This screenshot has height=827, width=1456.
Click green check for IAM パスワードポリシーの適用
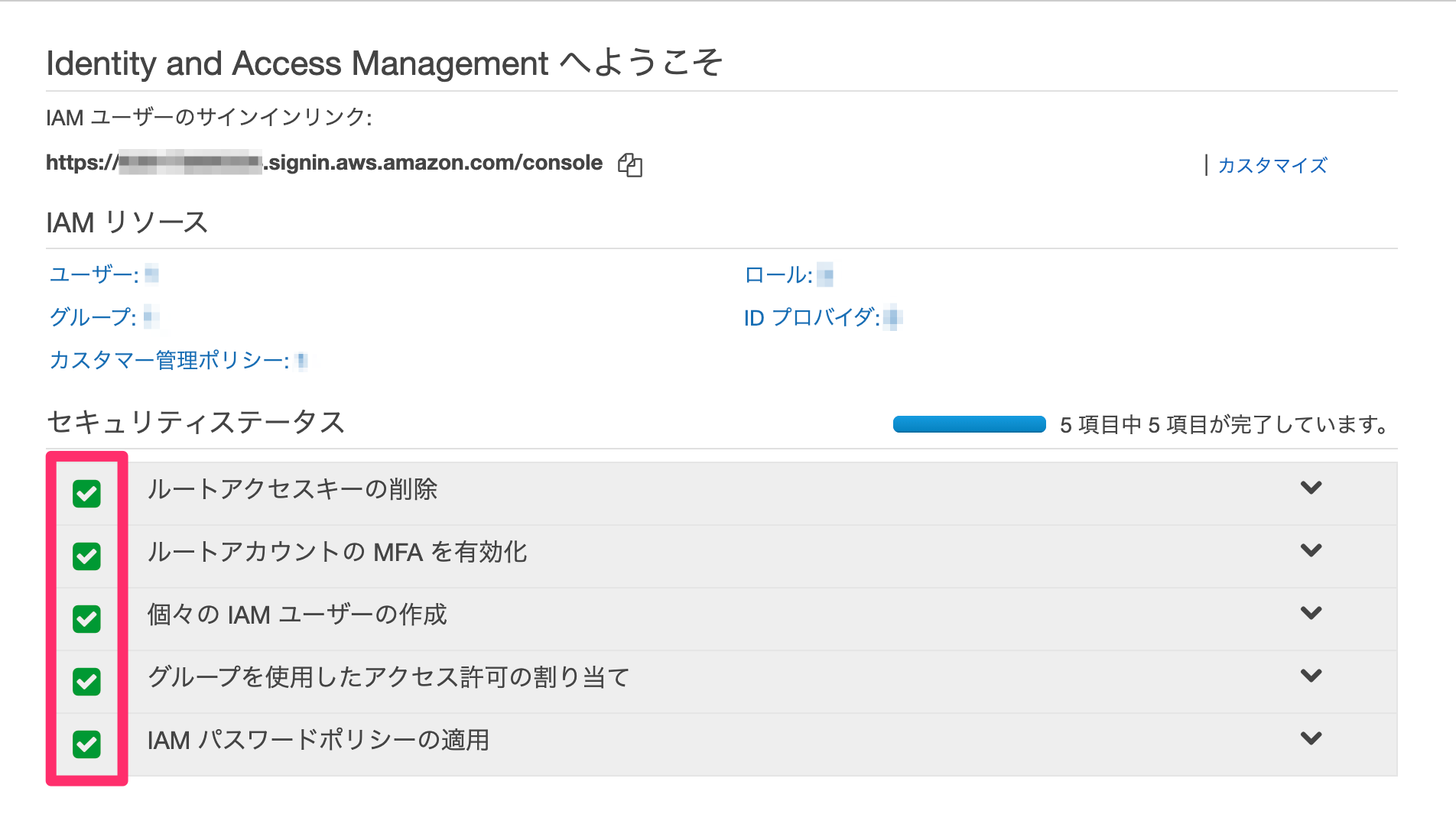point(86,744)
